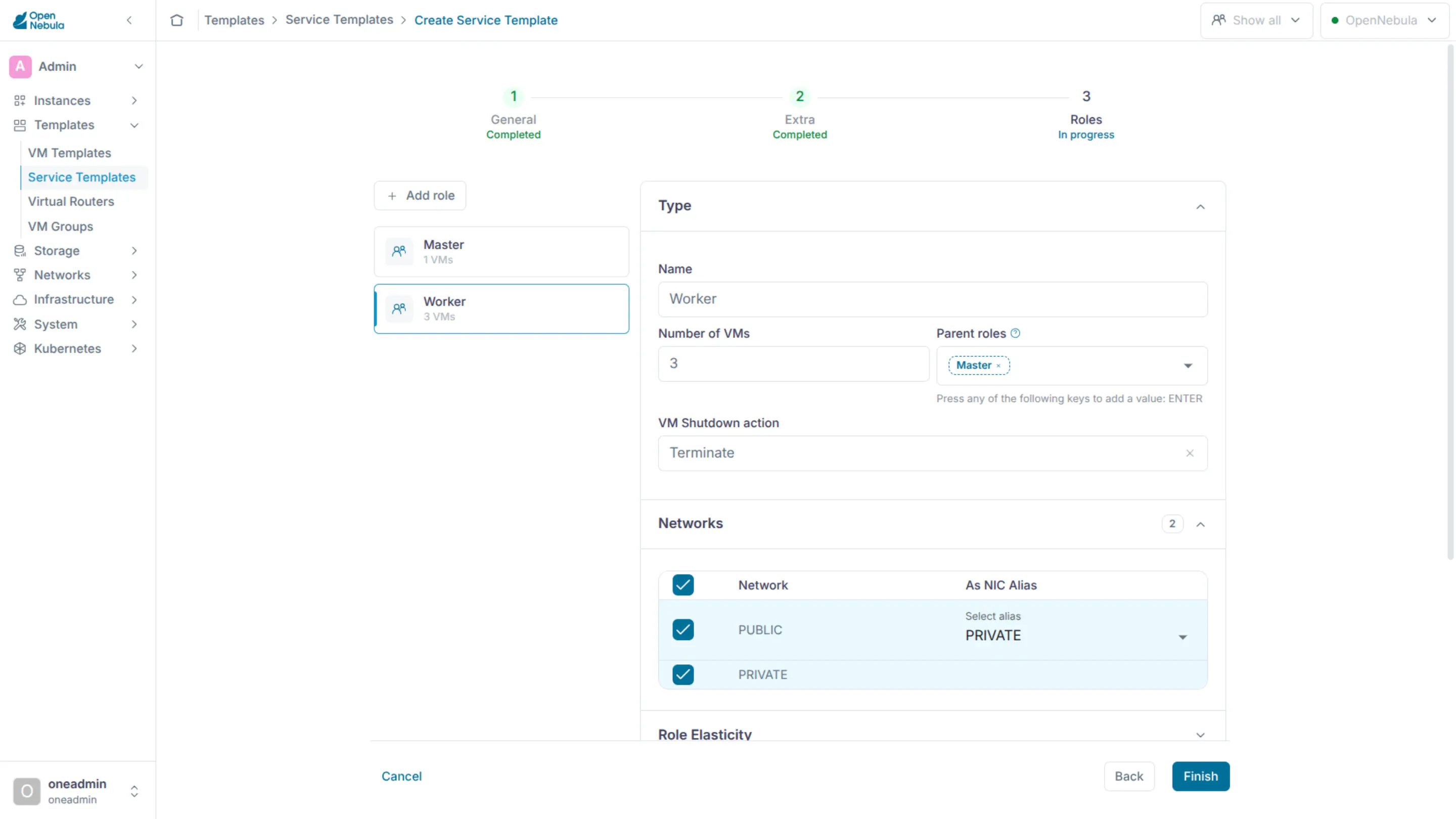Click the Worker role group icon
This screenshot has height=819, width=1456.
pos(399,308)
